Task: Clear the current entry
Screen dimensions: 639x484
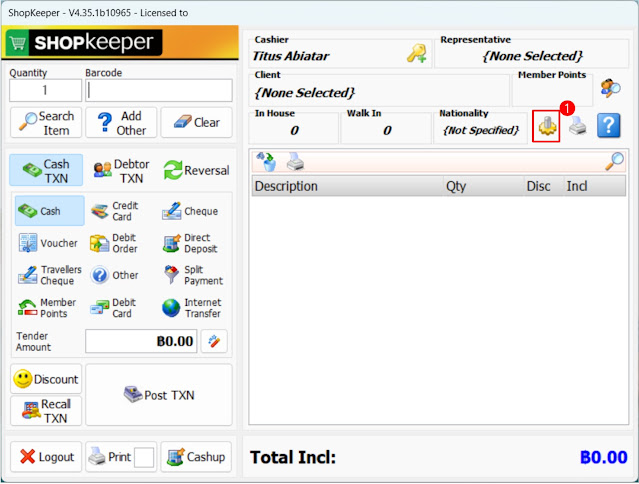Action: pyautogui.click(x=196, y=123)
